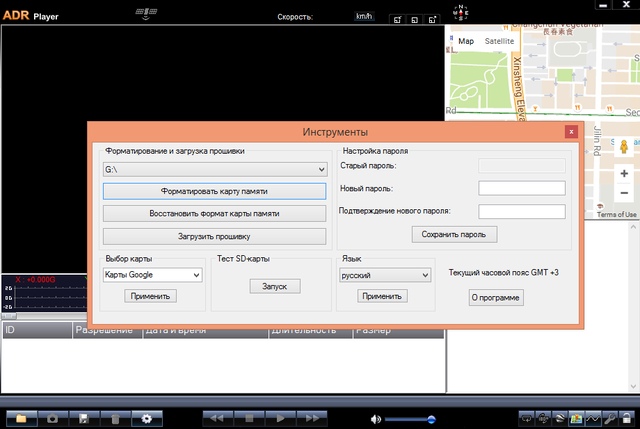This screenshot has height=429, width=640.
Task: Click the speaker volume icon
Action: tap(375, 418)
